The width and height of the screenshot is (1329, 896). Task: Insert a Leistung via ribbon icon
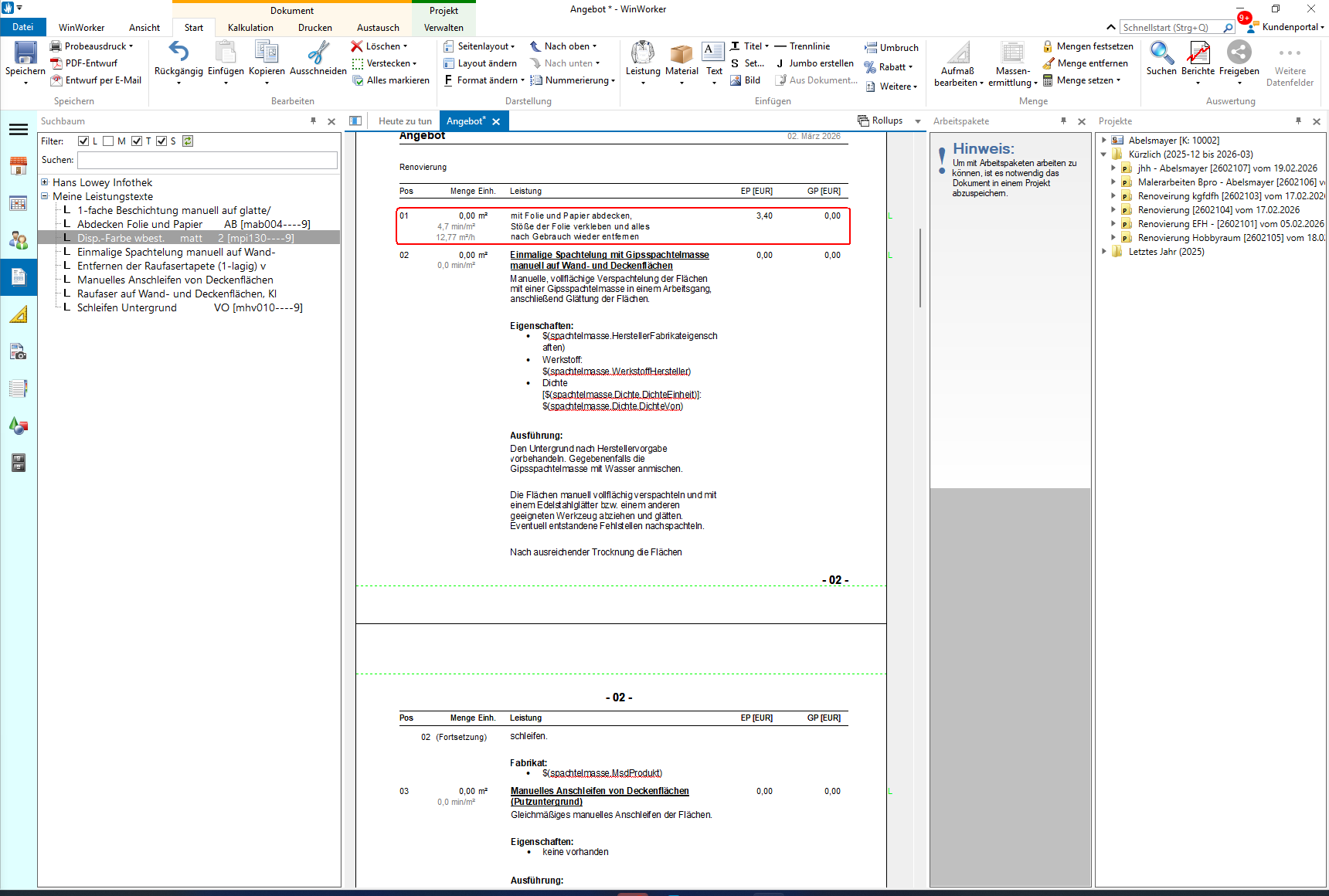tap(642, 53)
